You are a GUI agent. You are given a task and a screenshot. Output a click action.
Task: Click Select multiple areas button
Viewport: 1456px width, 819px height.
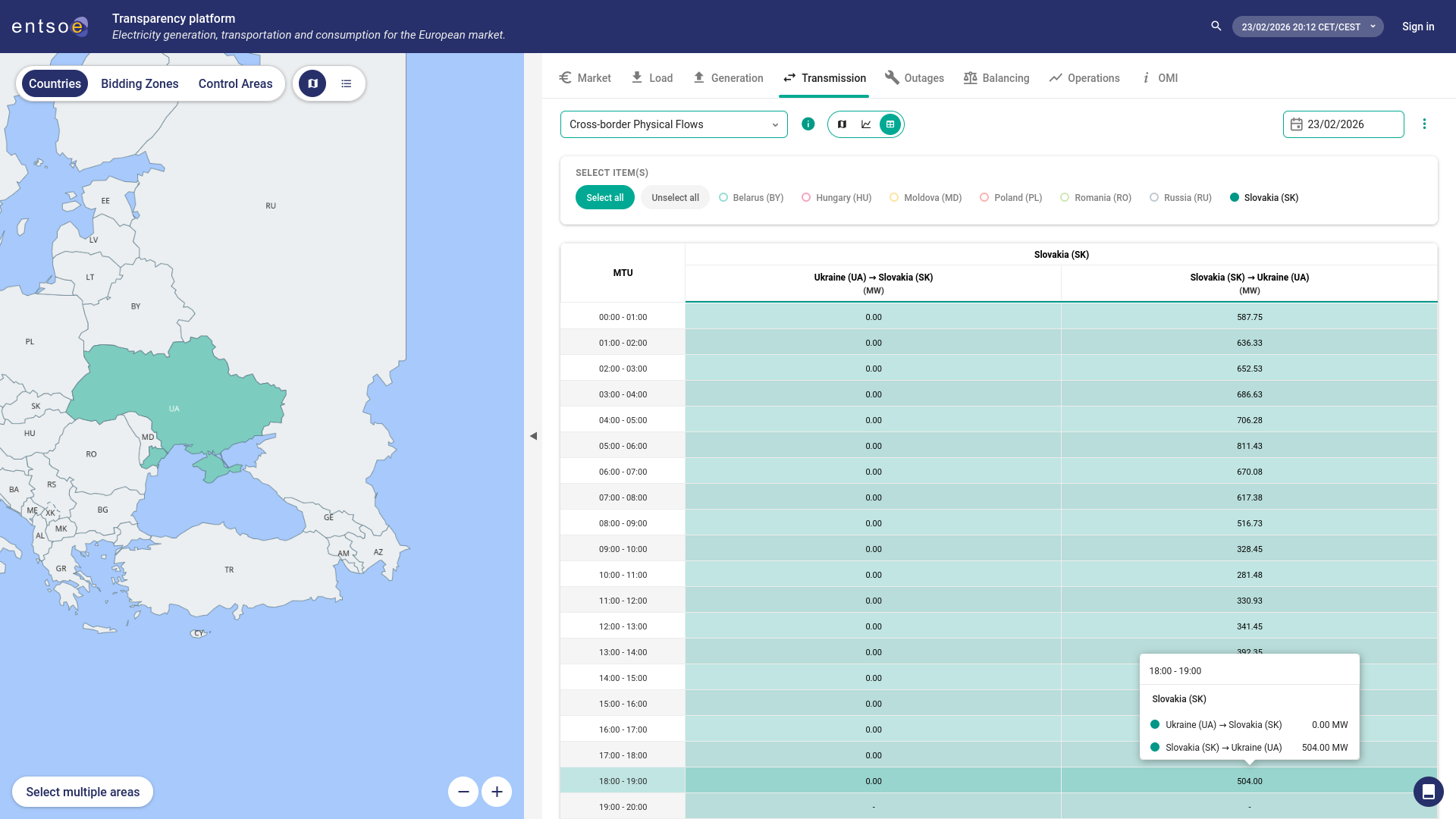pyautogui.click(x=83, y=792)
